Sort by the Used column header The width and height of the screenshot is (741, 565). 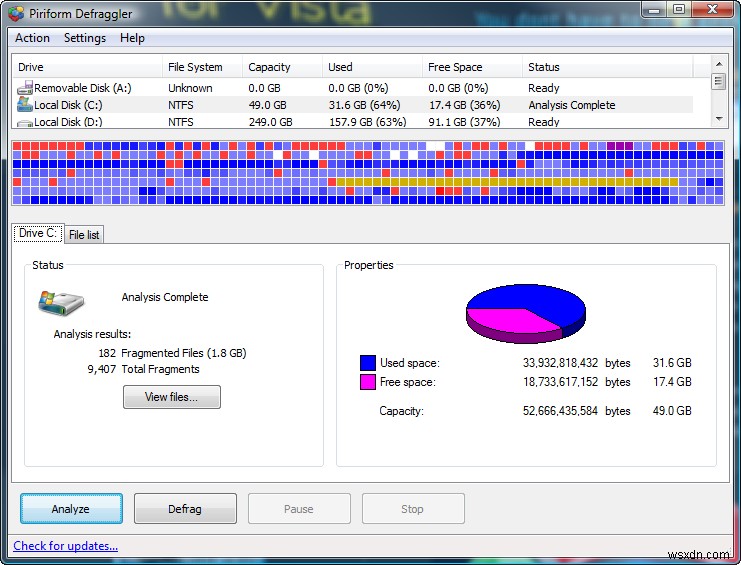click(x=372, y=67)
